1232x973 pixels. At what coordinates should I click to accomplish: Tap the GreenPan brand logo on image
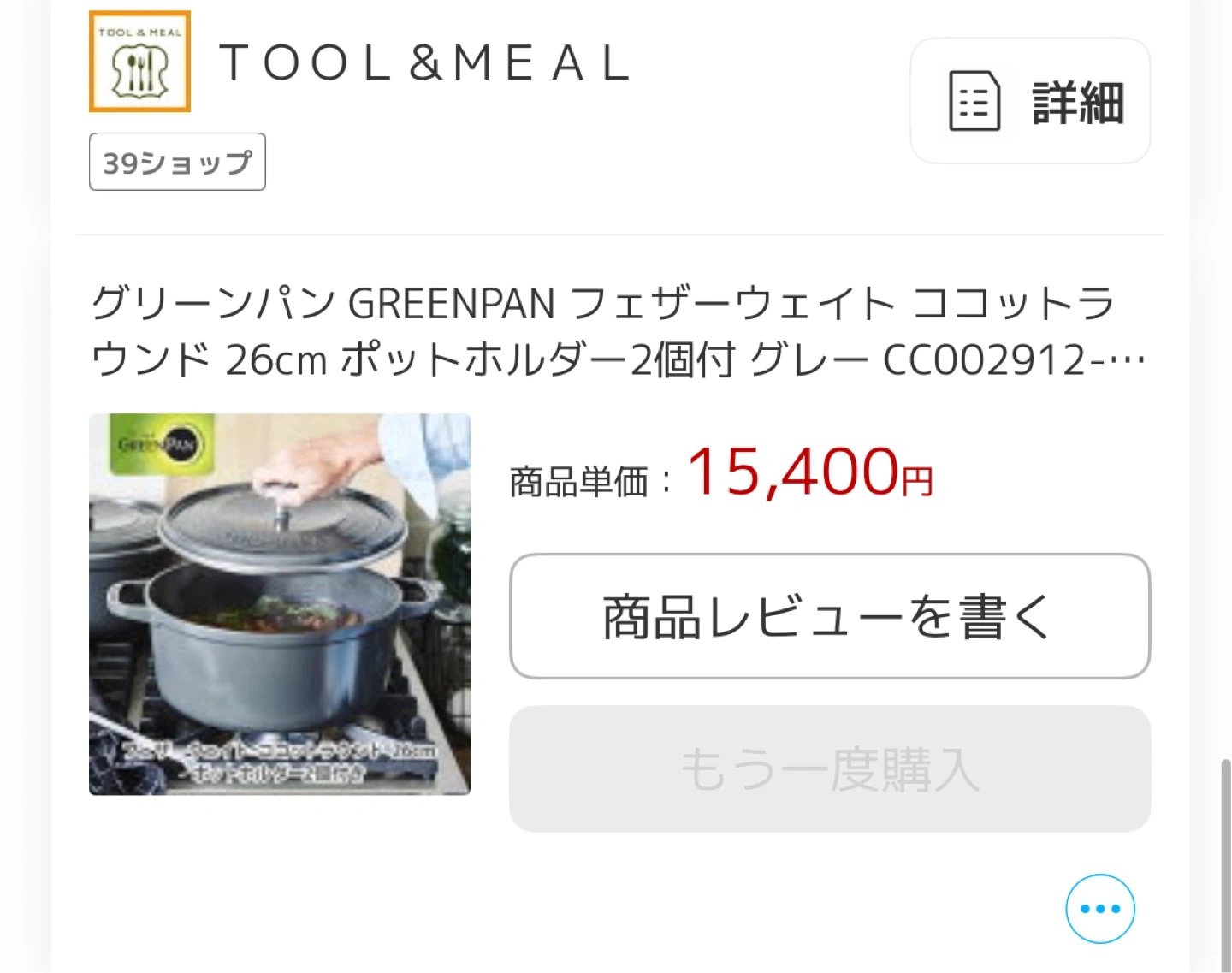point(158,444)
